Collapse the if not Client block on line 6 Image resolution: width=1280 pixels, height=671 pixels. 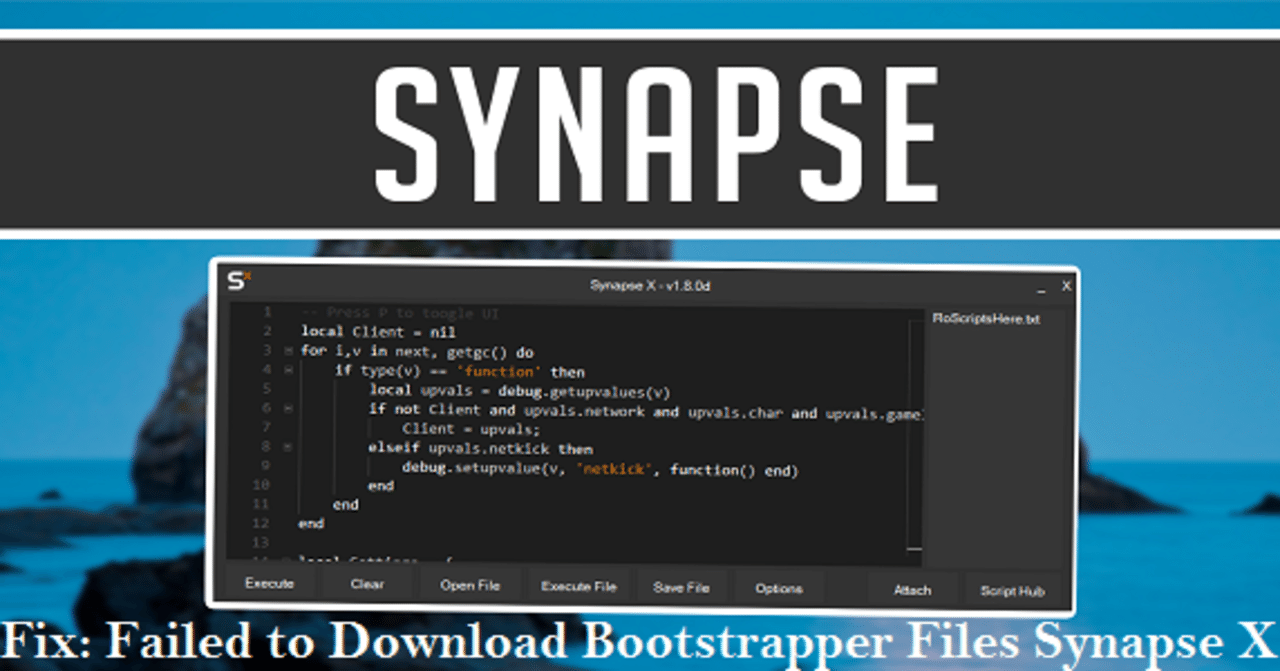click(288, 409)
